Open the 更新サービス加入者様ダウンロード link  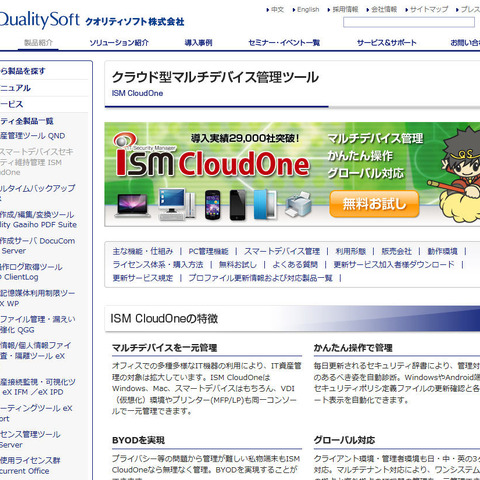394,264
